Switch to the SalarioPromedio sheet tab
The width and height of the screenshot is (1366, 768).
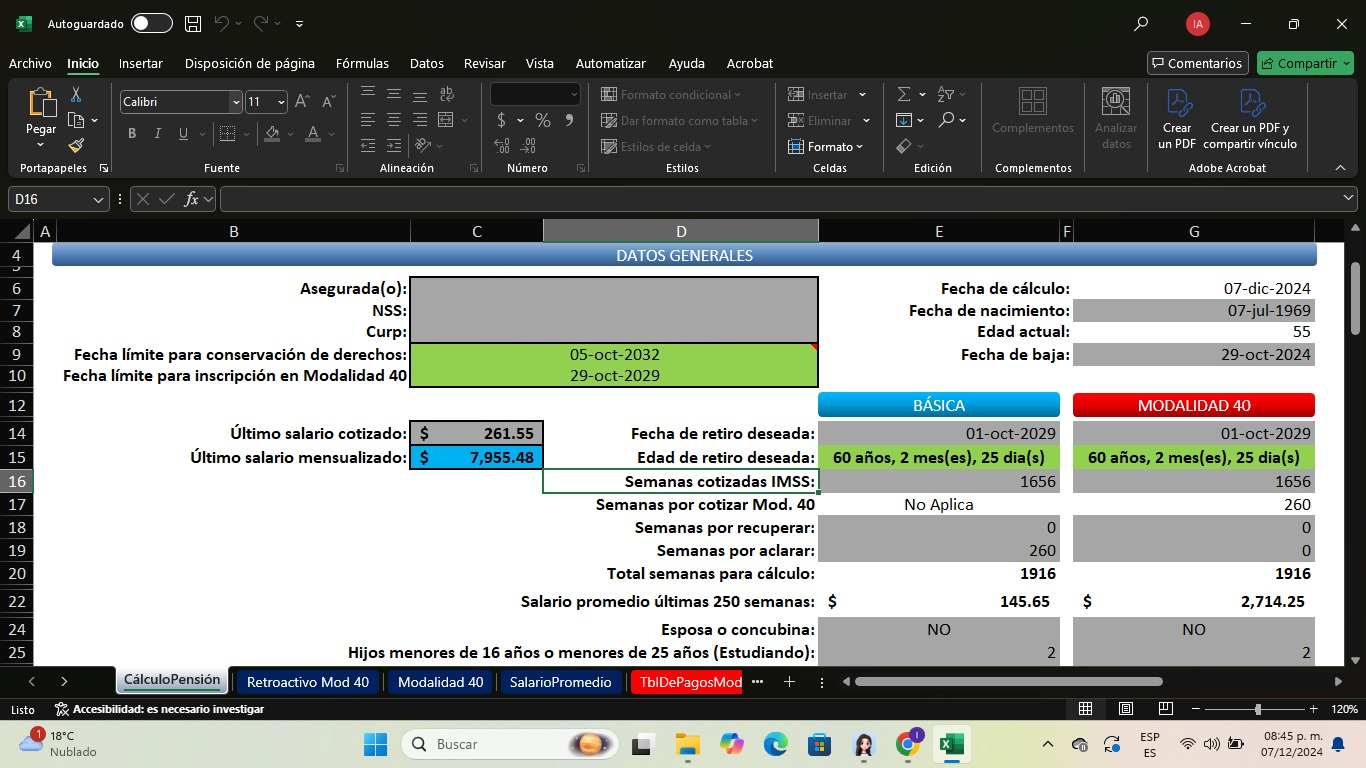(560, 682)
